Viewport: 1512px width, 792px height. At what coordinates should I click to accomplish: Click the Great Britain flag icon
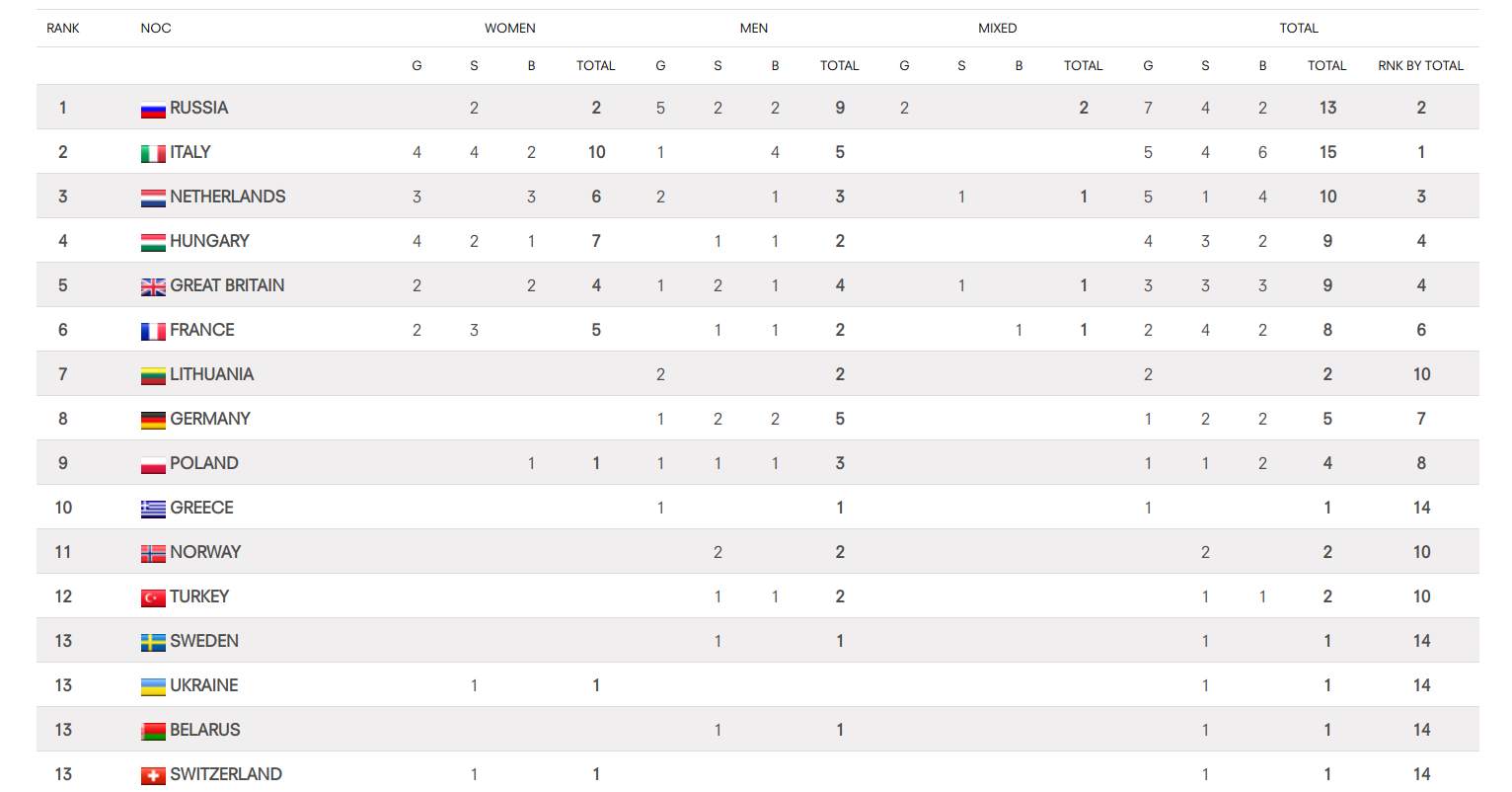153,287
